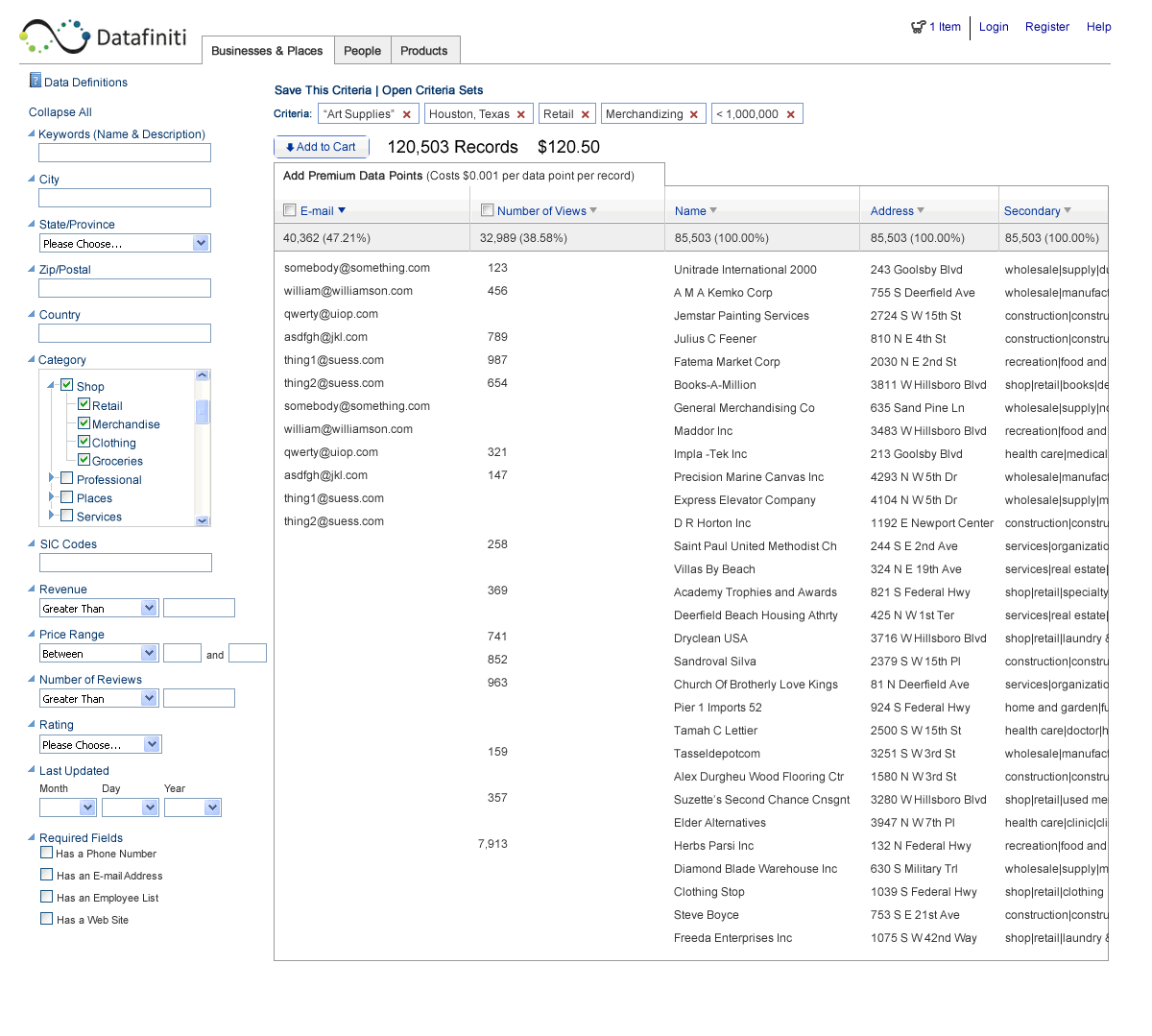Image resolution: width=1152 pixels, height=1036 pixels.
Task: Click the shopping cart icon
Action: tap(919, 27)
